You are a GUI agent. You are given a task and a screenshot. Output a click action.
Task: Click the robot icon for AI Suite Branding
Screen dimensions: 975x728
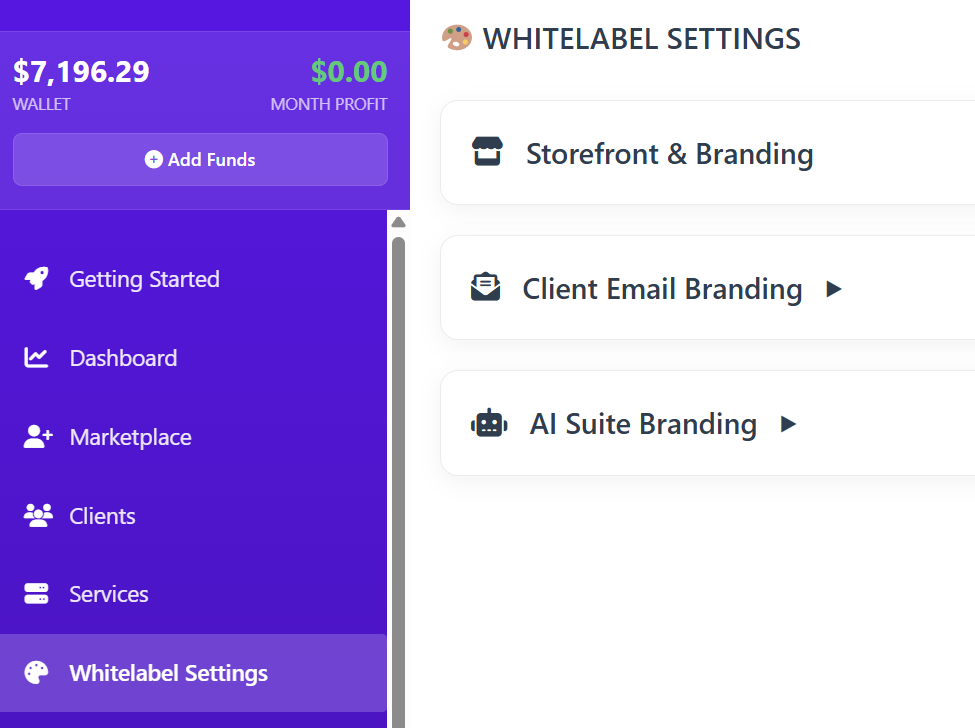tap(489, 424)
